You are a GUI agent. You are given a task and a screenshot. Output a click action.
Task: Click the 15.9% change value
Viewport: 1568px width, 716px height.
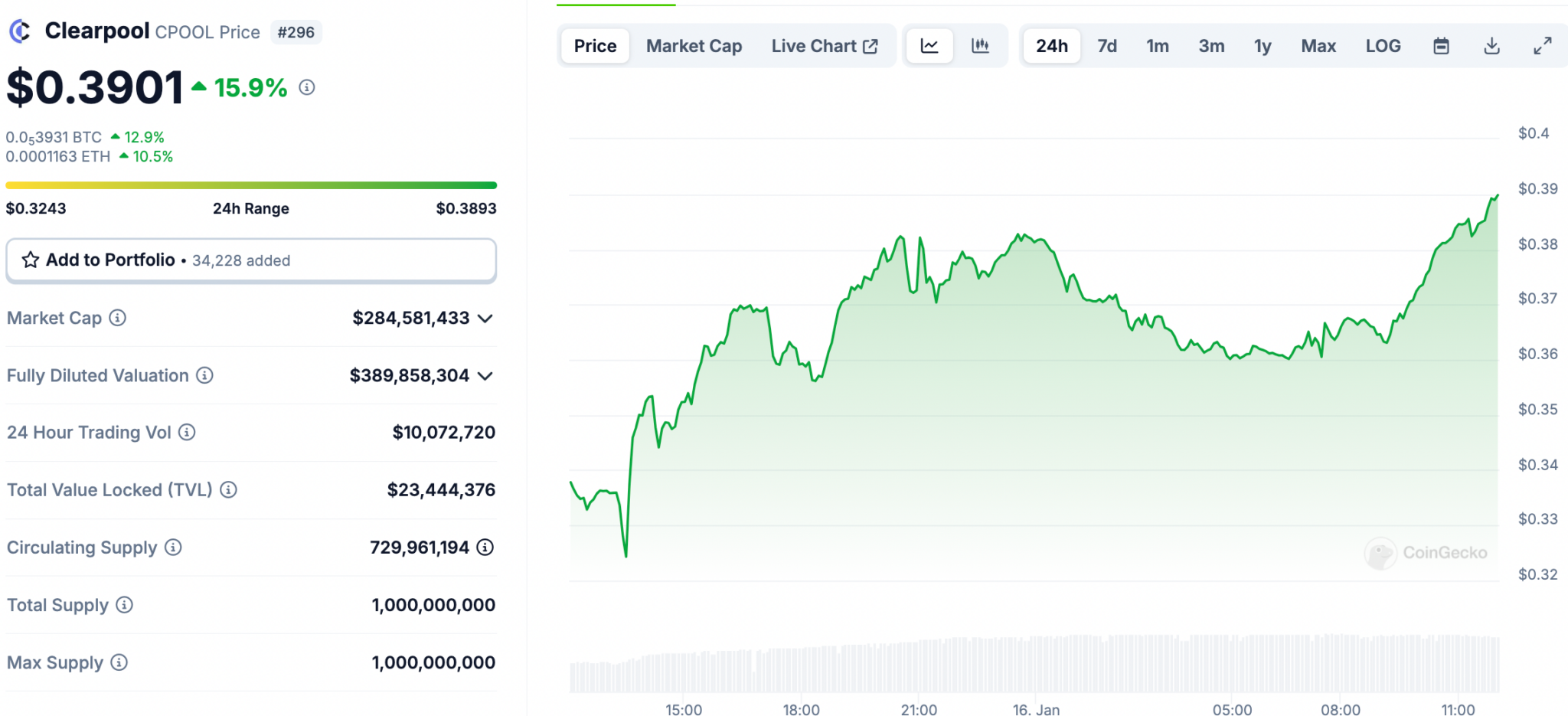[x=250, y=88]
